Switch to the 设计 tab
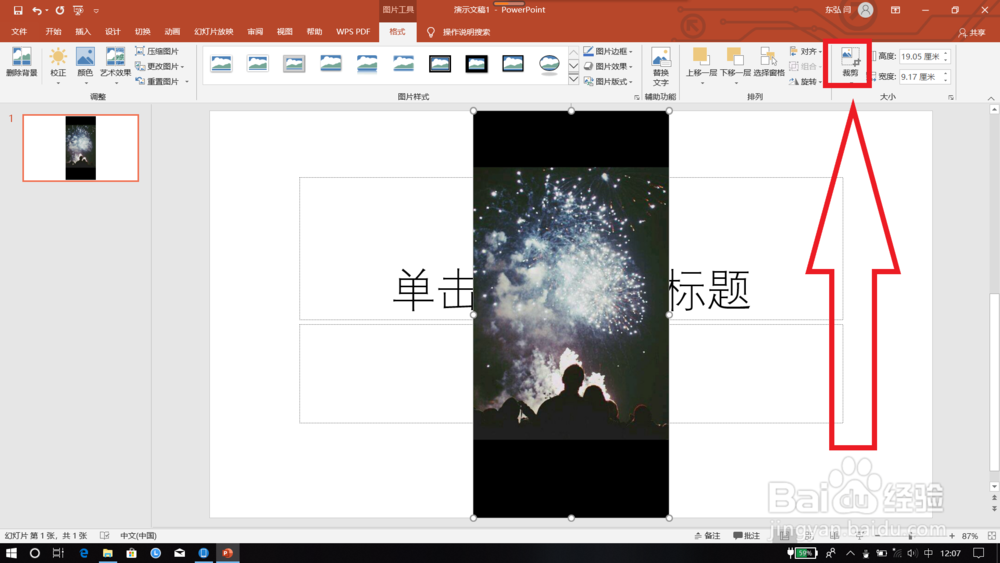The image size is (1000, 563). click(x=113, y=32)
